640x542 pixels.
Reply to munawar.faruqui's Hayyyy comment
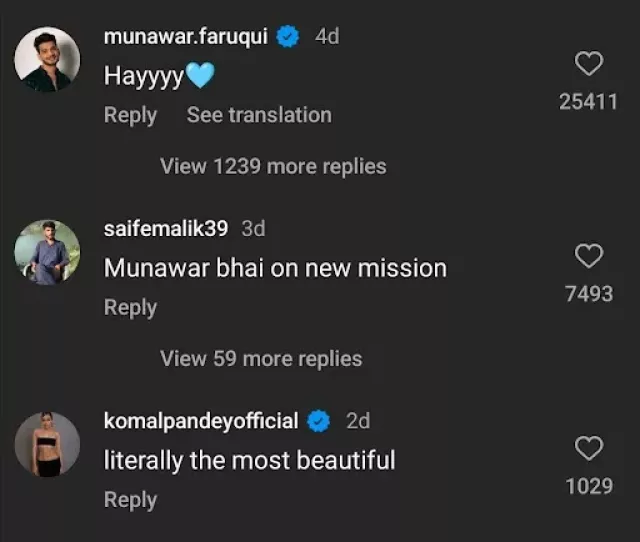pos(130,115)
